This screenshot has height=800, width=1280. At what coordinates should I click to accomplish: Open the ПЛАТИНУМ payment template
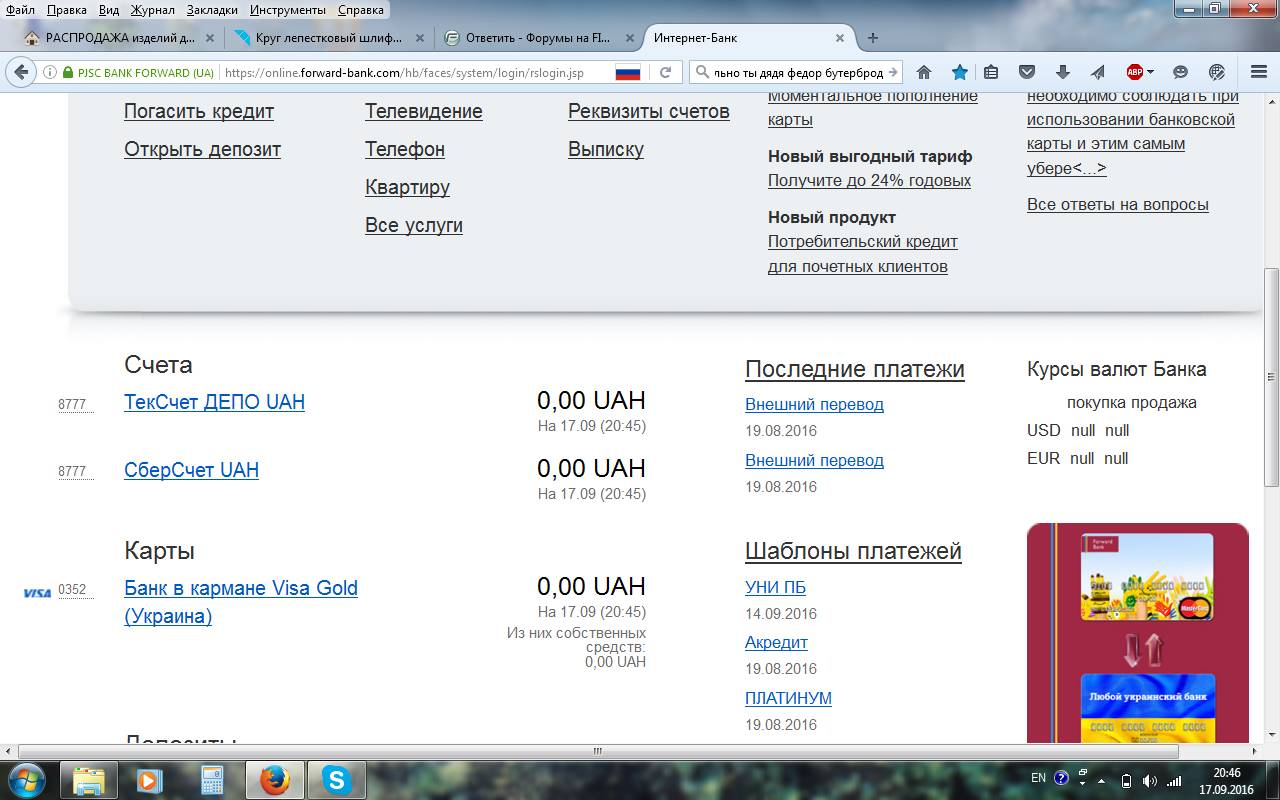click(x=788, y=698)
